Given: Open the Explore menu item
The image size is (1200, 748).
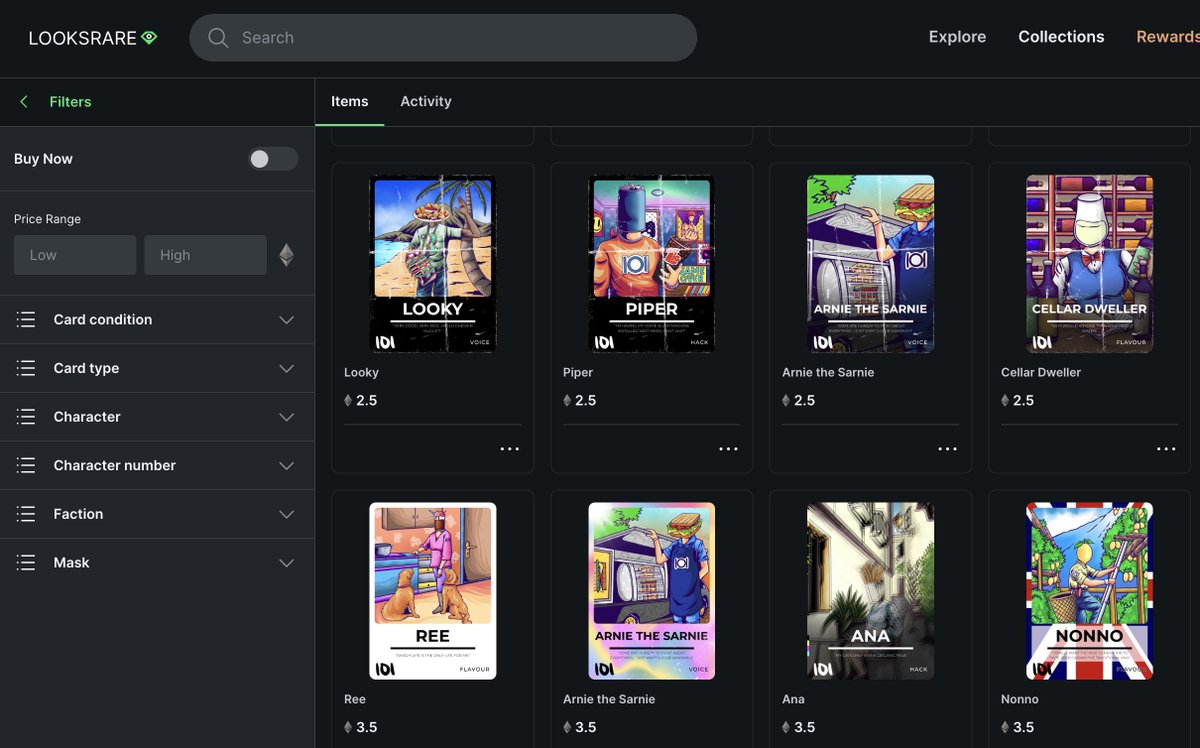Looking at the screenshot, I should (x=957, y=37).
